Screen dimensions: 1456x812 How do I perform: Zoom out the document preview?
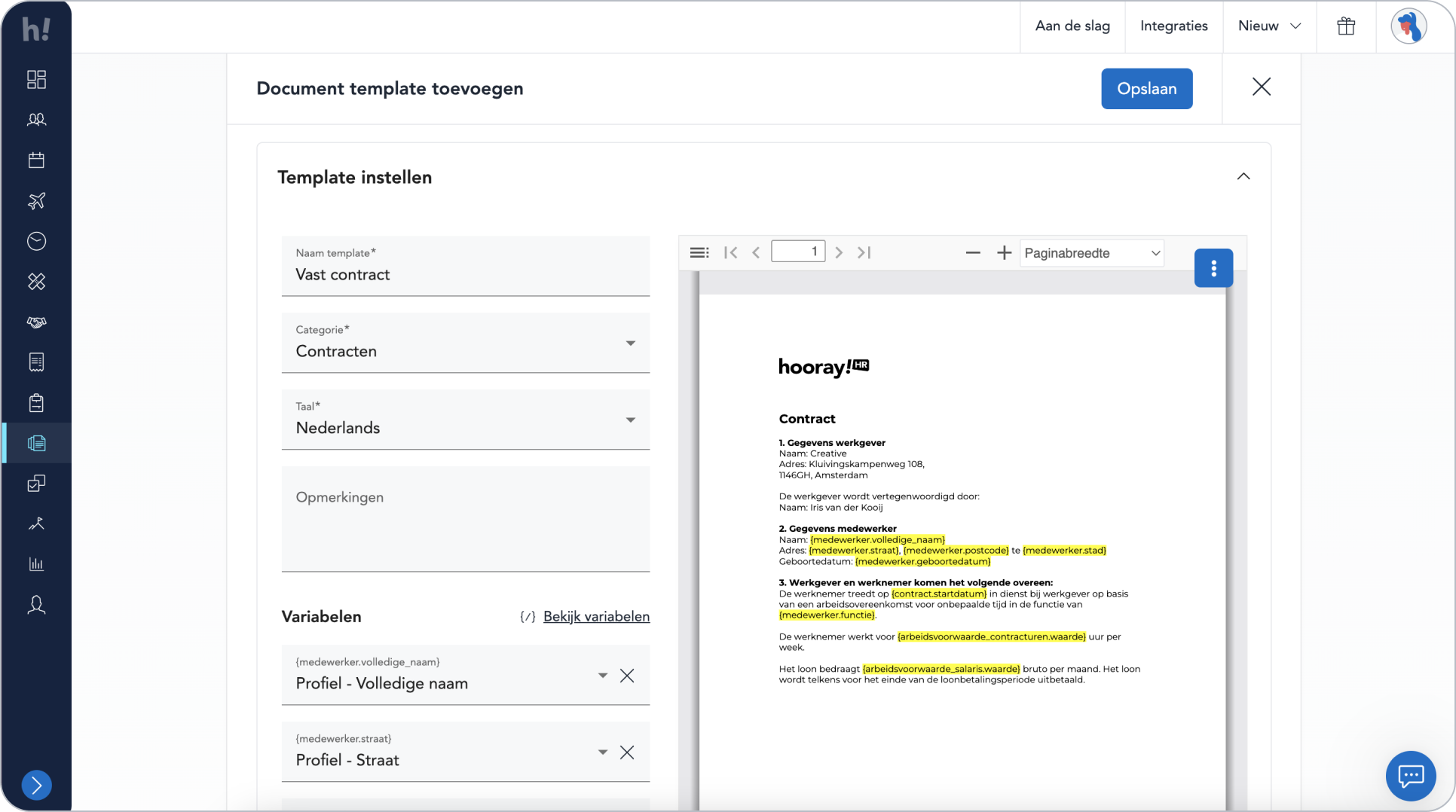[973, 253]
